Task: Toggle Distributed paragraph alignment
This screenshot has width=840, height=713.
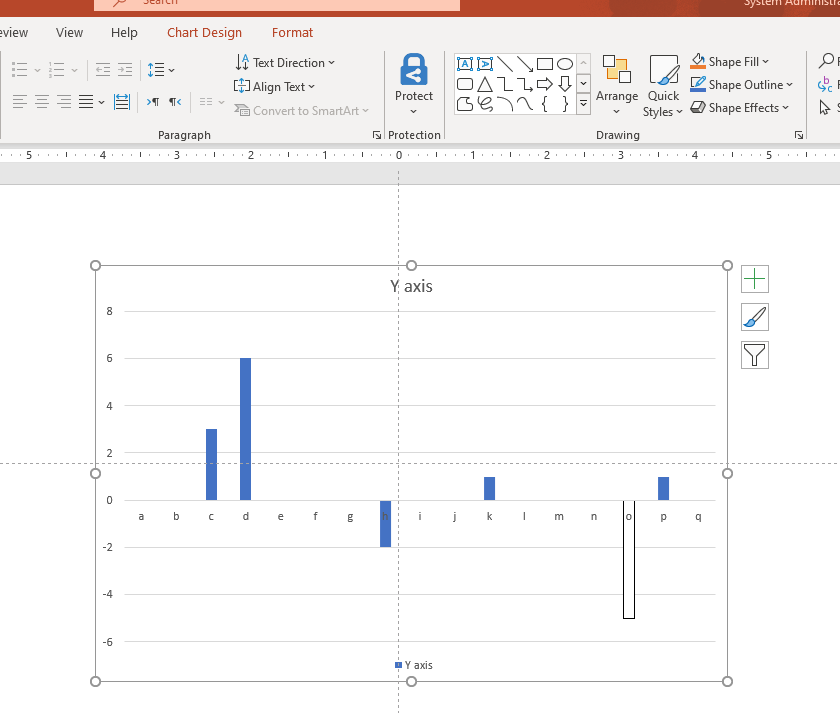Action: point(122,101)
